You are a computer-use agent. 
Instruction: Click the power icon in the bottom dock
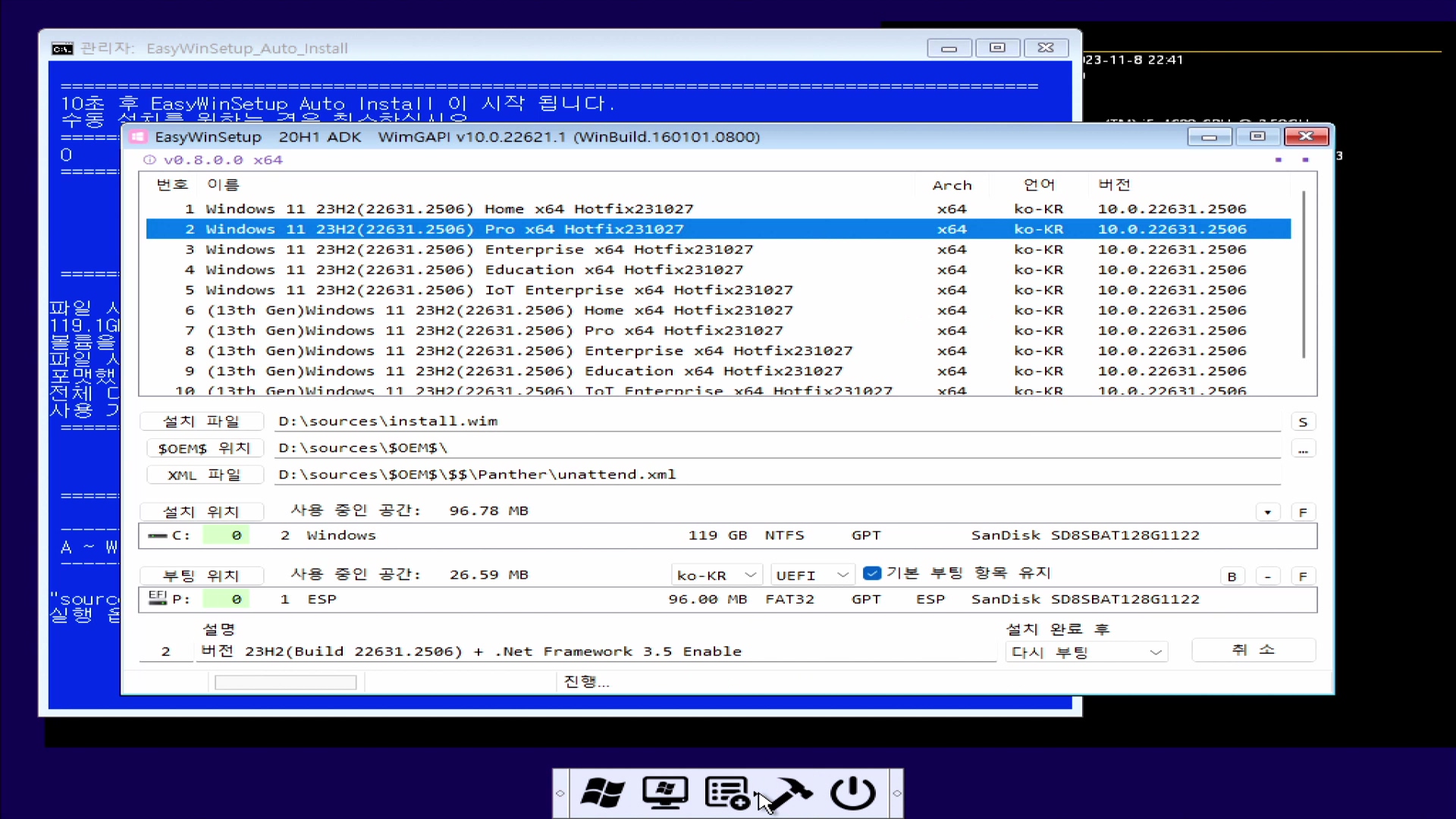tap(852, 793)
